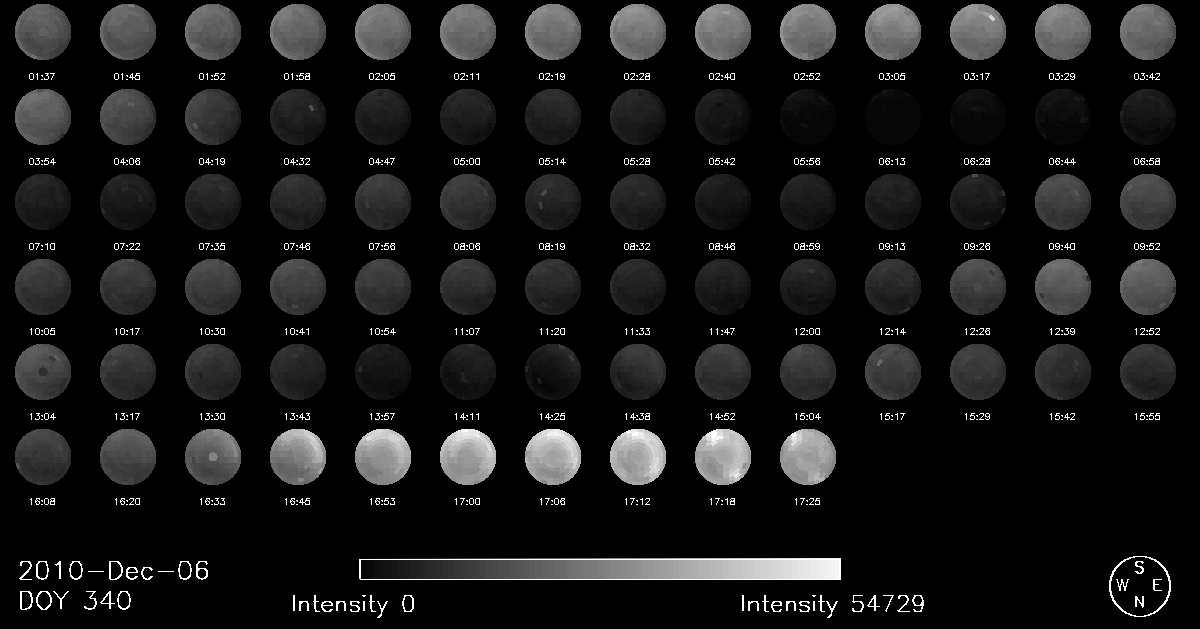Select the disk image taken at 15:42
The height and width of the screenshot is (629, 1200).
coord(1063,371)
